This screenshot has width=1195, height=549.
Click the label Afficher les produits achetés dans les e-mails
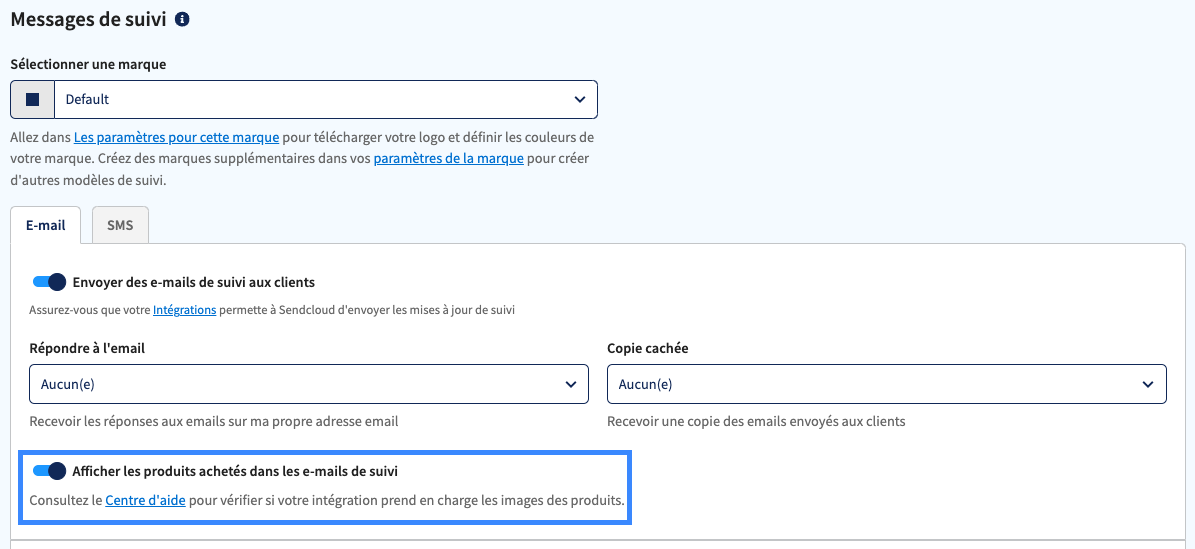coord(235,471)
